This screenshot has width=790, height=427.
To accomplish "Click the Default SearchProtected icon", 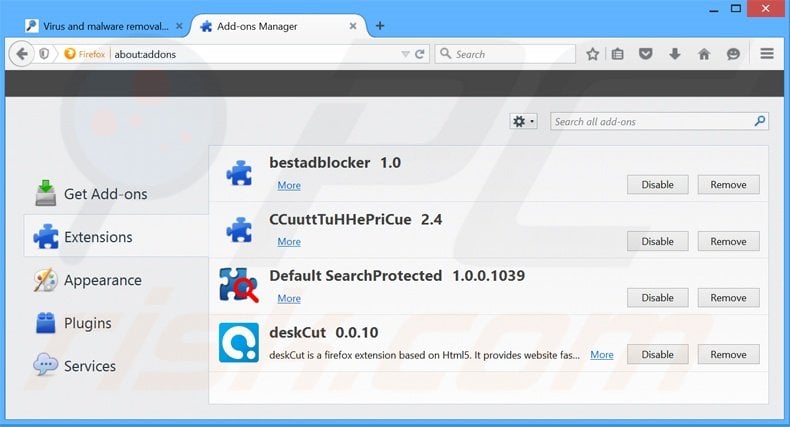I will click(239, 285).
